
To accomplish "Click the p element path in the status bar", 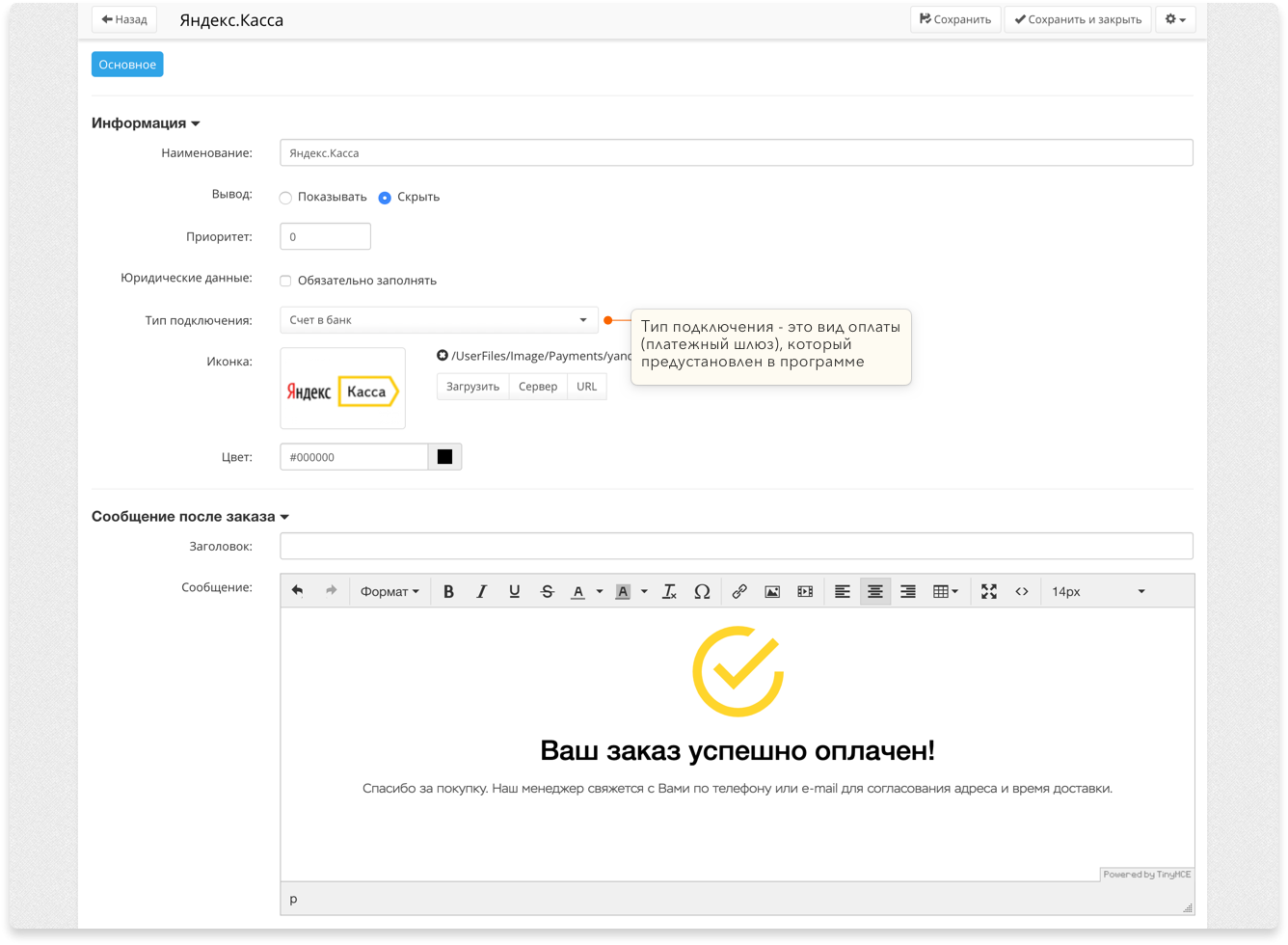I will click(294, 899).
